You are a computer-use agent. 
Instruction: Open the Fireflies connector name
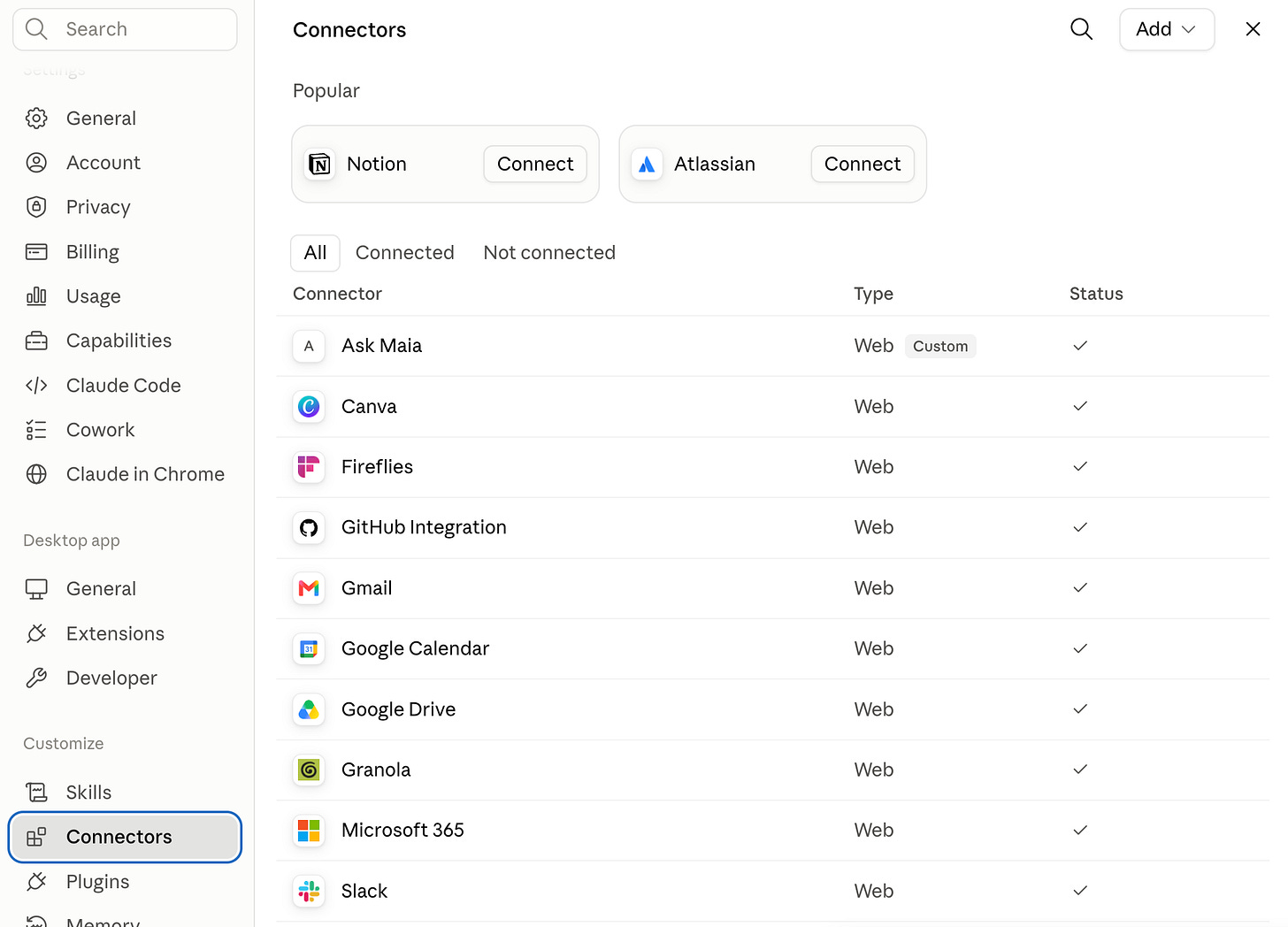(x=377, y=467)
